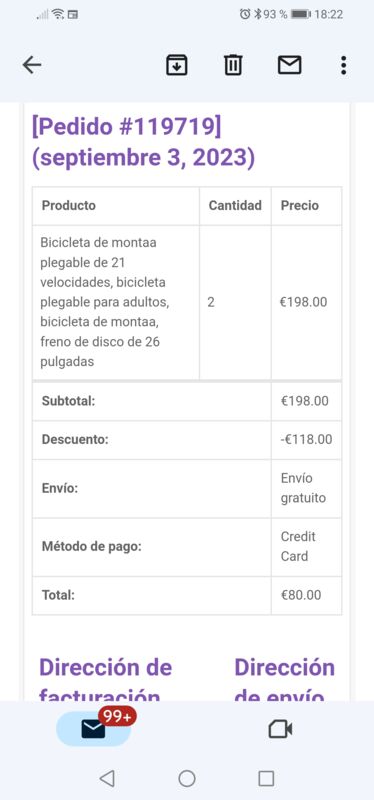
Task: Tap the Wi-Fi status bar icon
Action: click(58, 14)
